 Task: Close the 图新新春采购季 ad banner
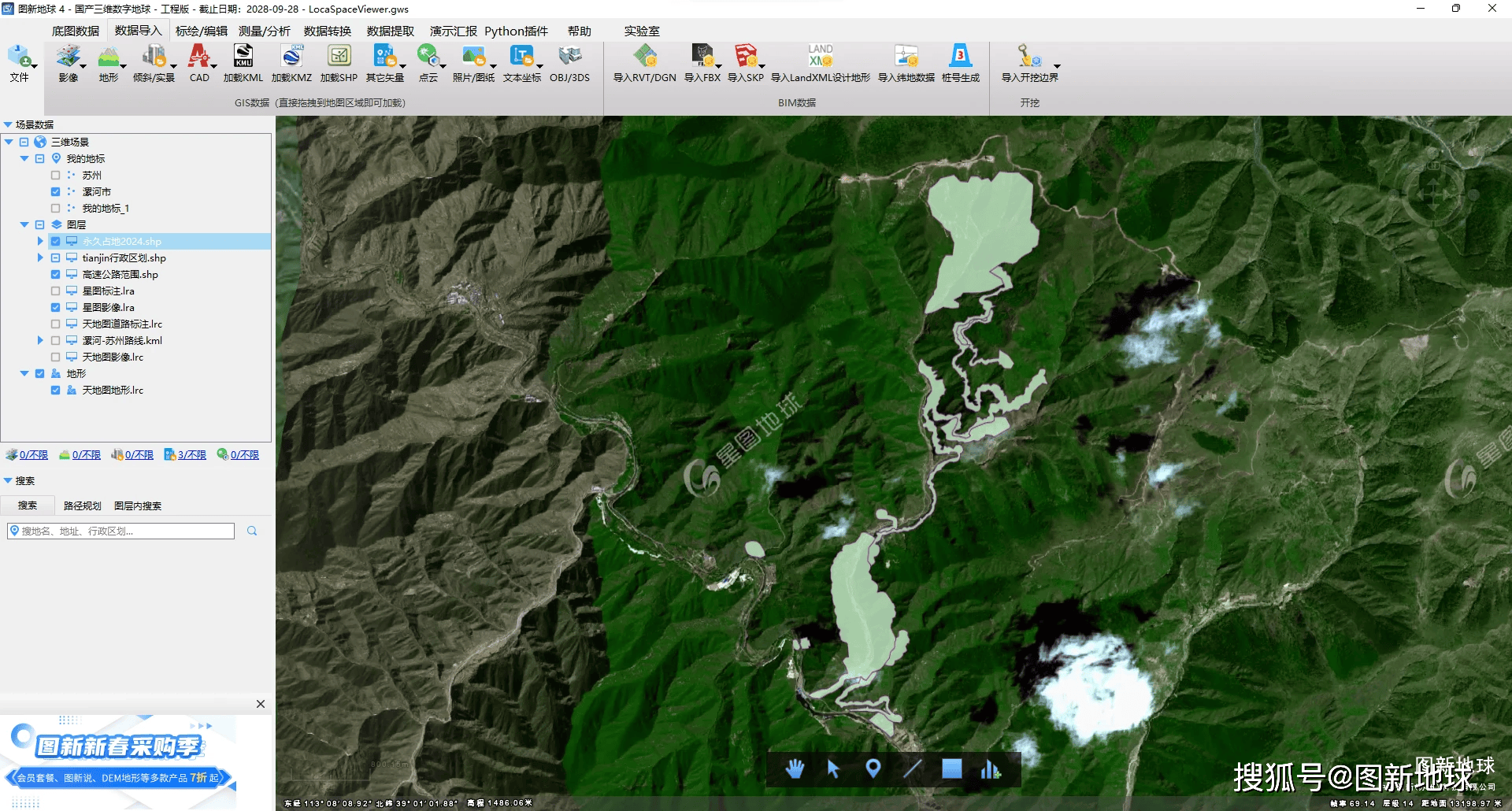tap(261, 704)
